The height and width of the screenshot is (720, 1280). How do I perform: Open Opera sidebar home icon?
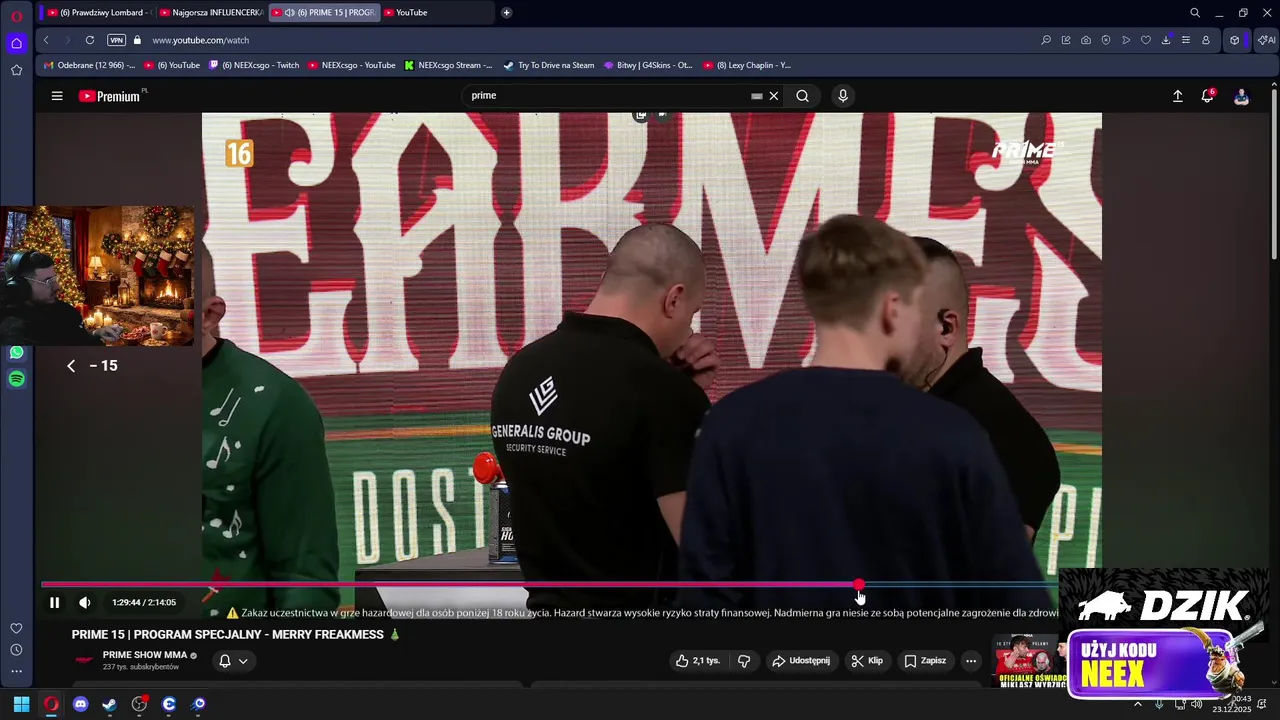(16, 43)
